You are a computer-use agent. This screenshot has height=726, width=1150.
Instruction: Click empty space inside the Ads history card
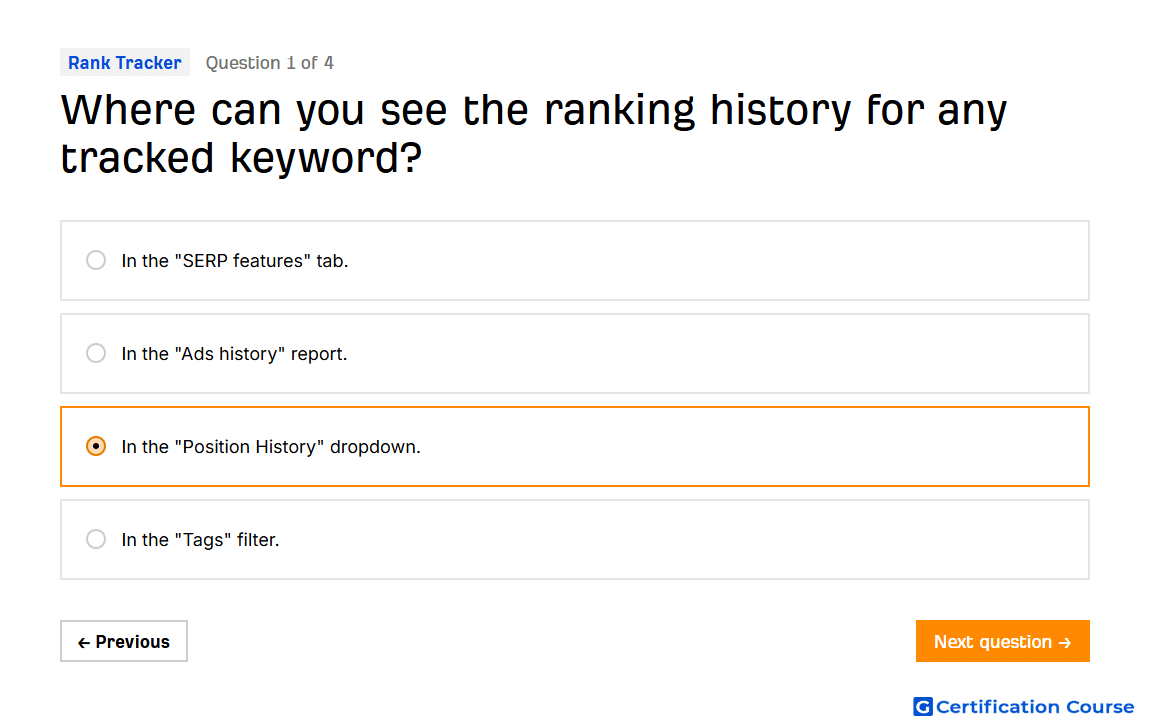(x=719, y=353)
